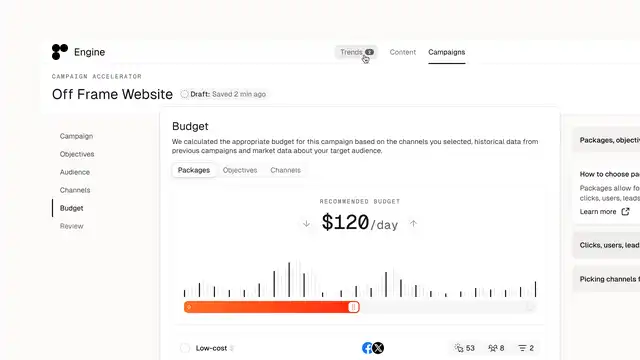This screenshot has height=360, width=640.
Task: Click the X channel icon
Action: [378, 348]
